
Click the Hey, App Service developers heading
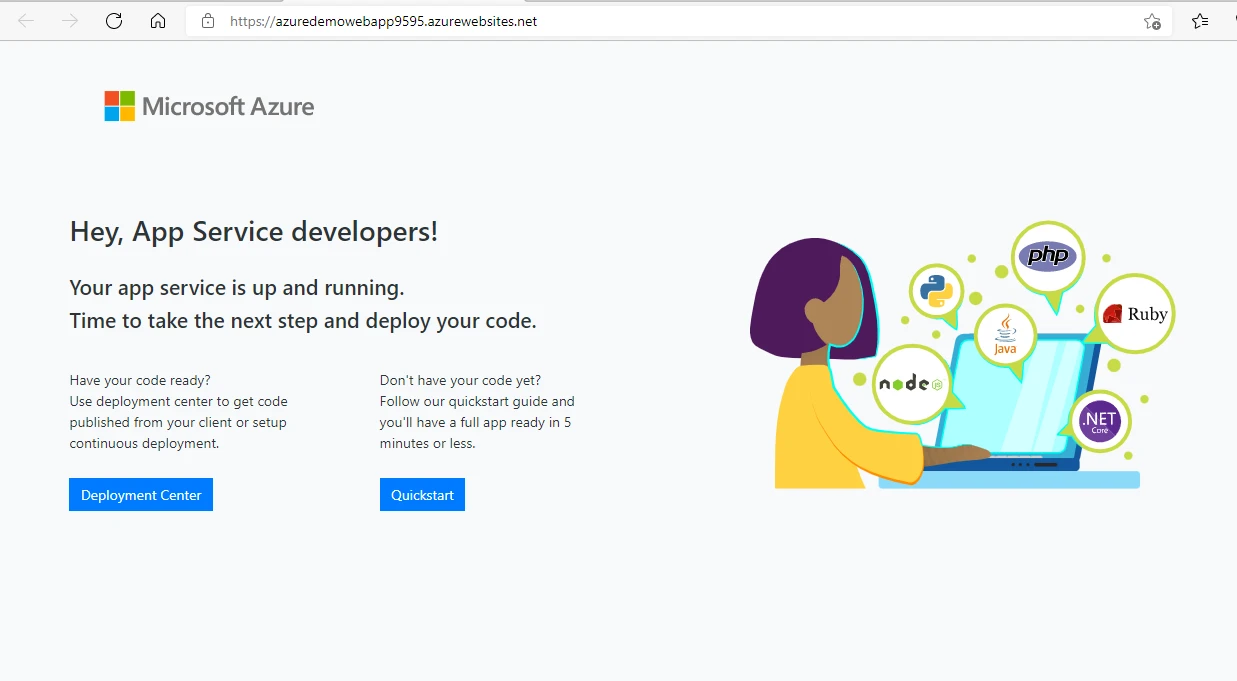tap(253, 231)
